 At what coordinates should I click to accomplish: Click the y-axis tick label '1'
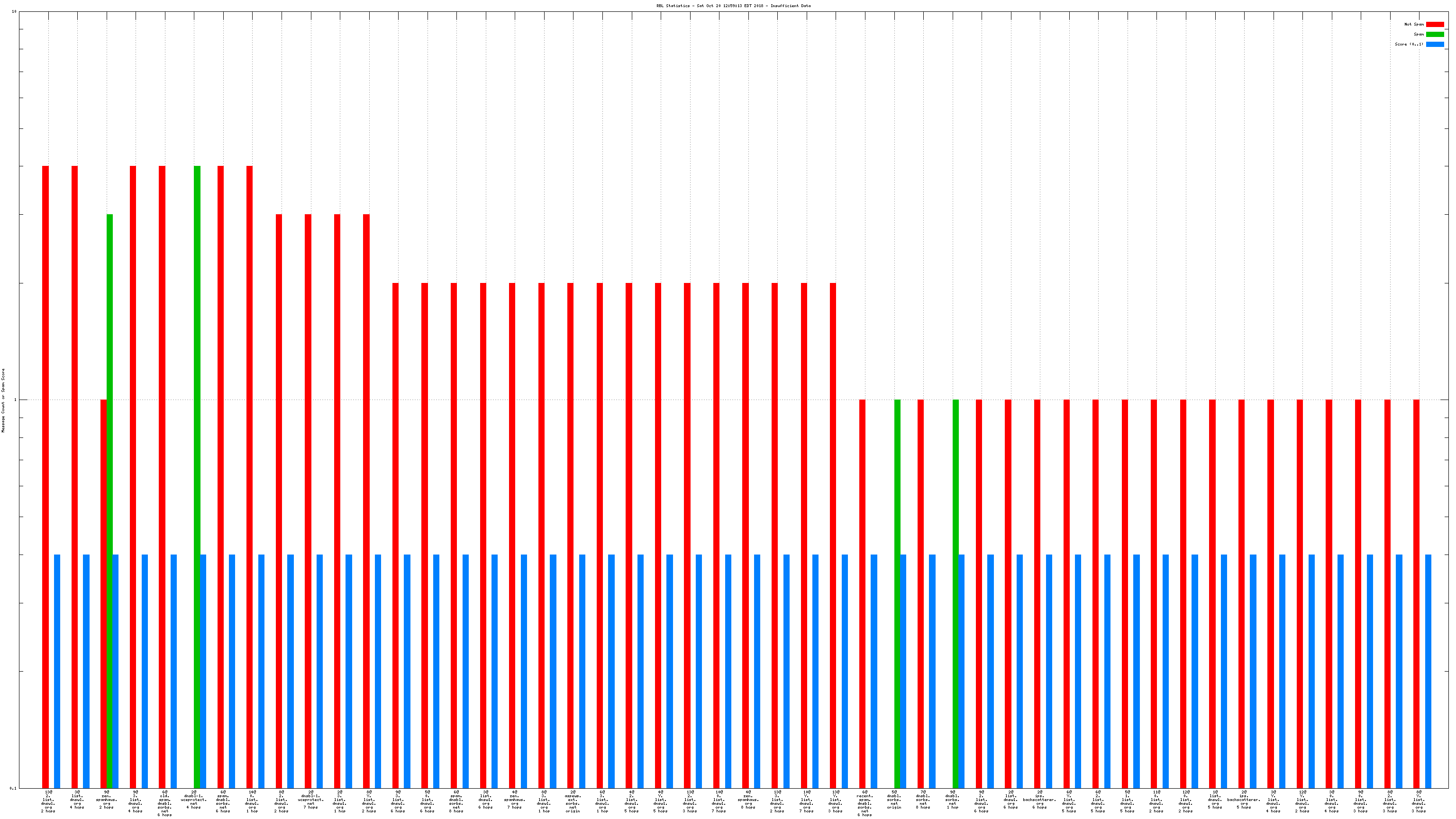tap(15, 400)
